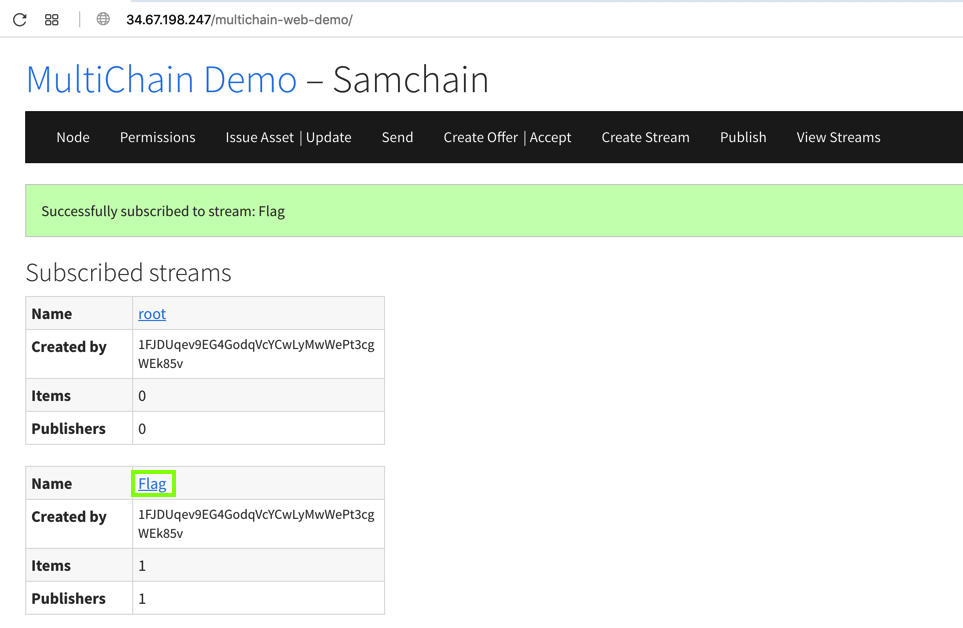
Task: Open the browser tab grid icon
Action: coord(52,20)
